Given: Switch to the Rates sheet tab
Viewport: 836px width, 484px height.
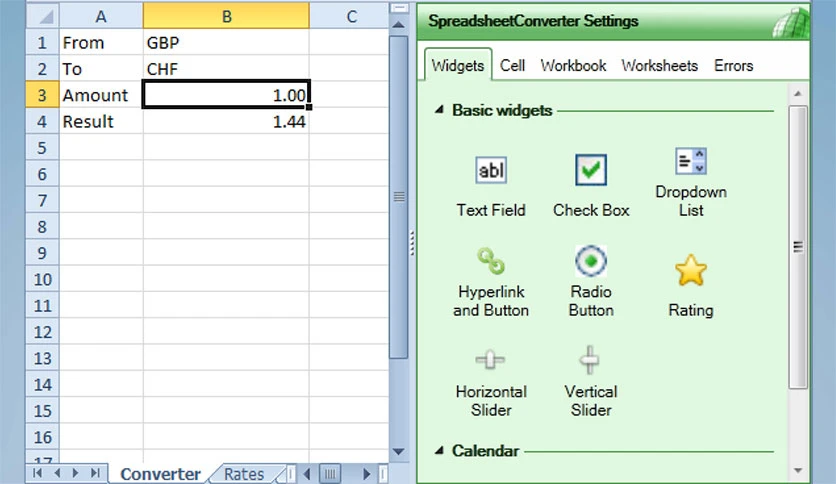Looking at the screenshot, I should 244,473.
